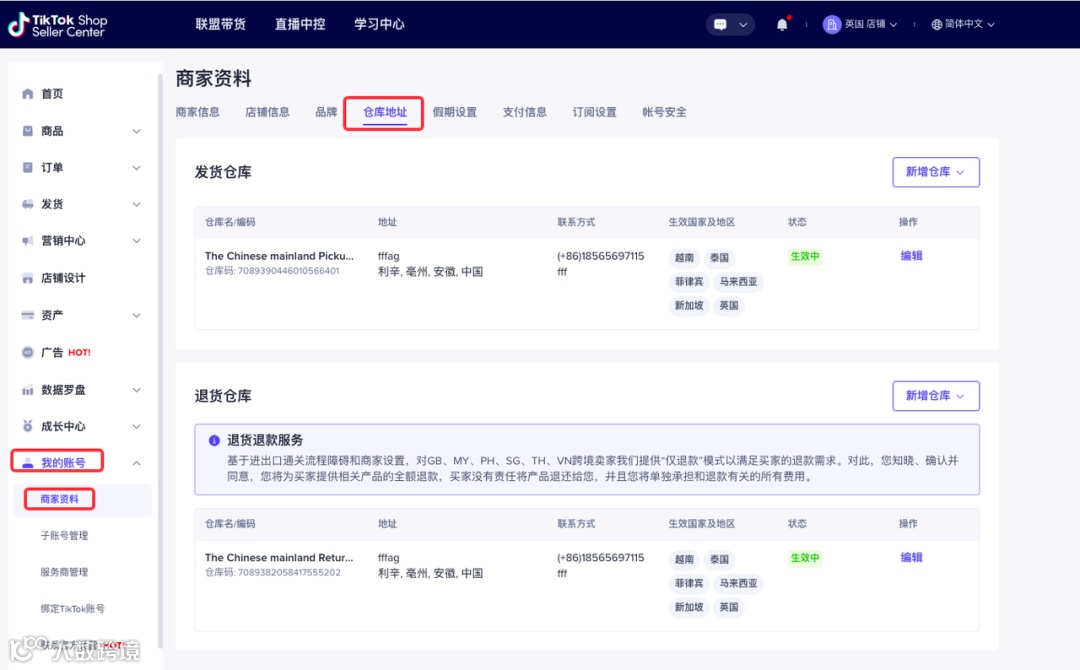Switch to the 支付信息 tab
Screen dimensions: 1080x670
524,112
